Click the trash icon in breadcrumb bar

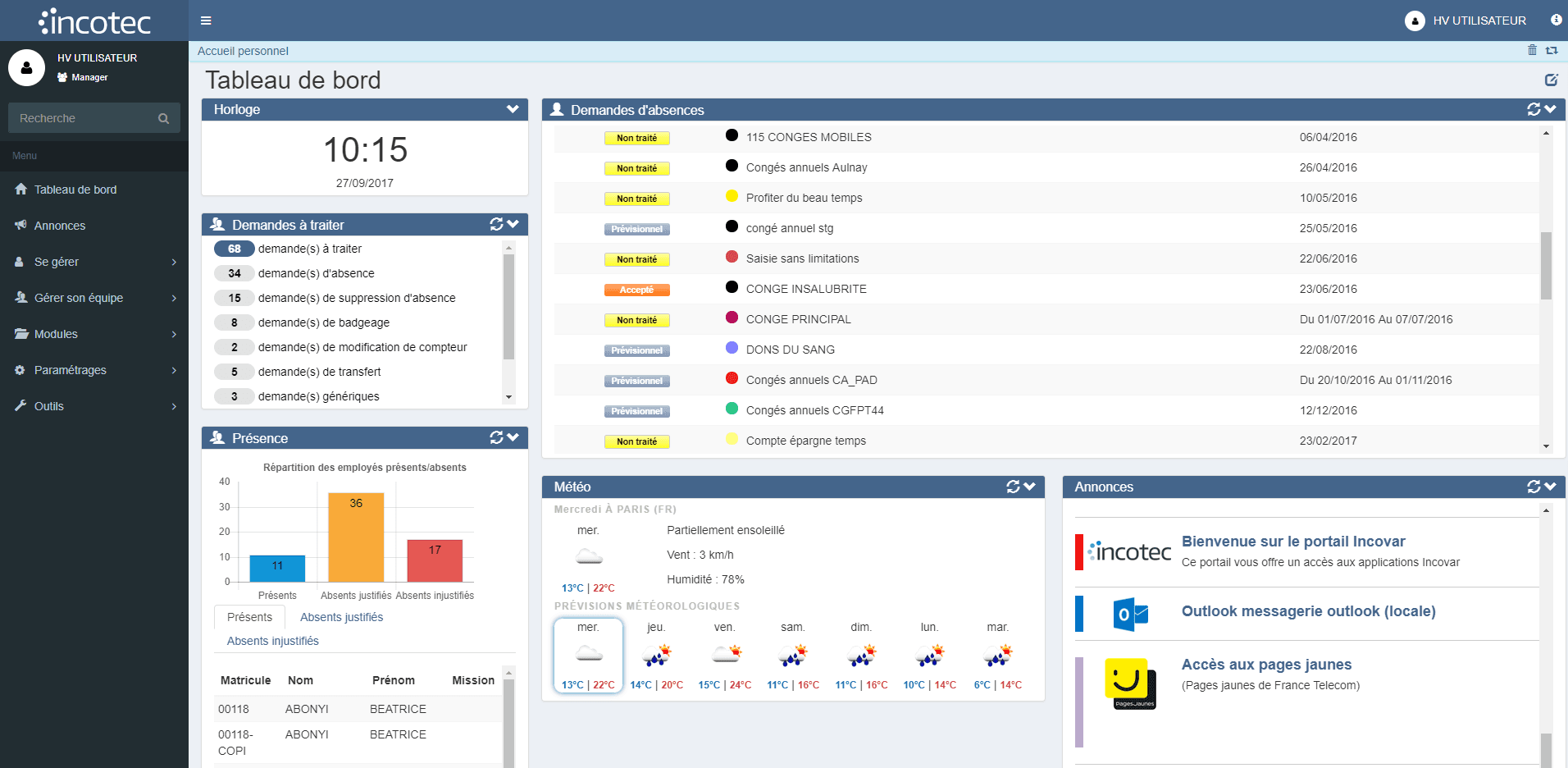[1532, 50]
